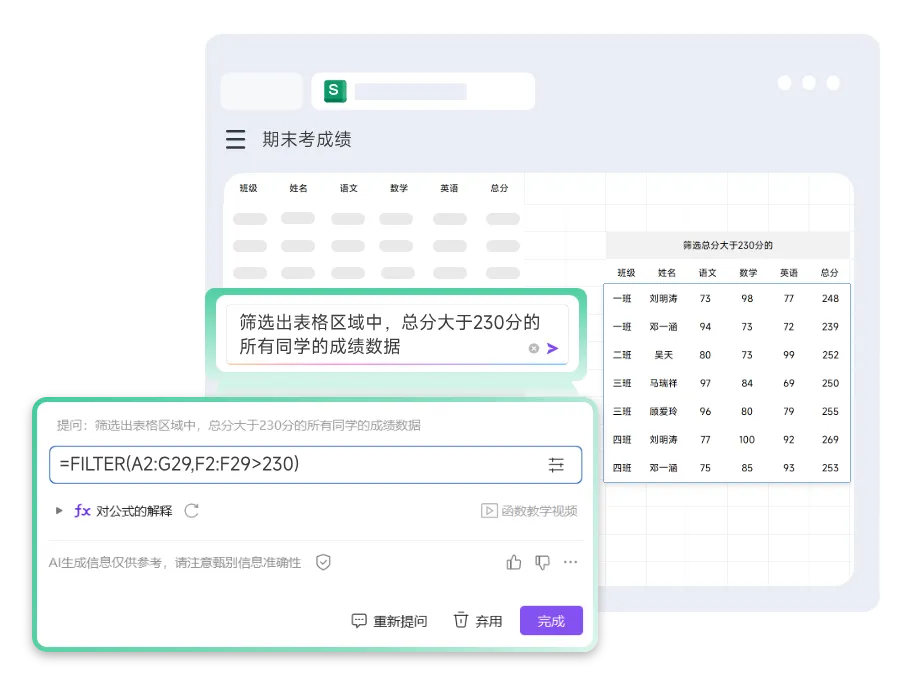The image size is (913, 676).
Task: Regenerate the formula explanation with refresh icon
Action: tap(192, 511)
